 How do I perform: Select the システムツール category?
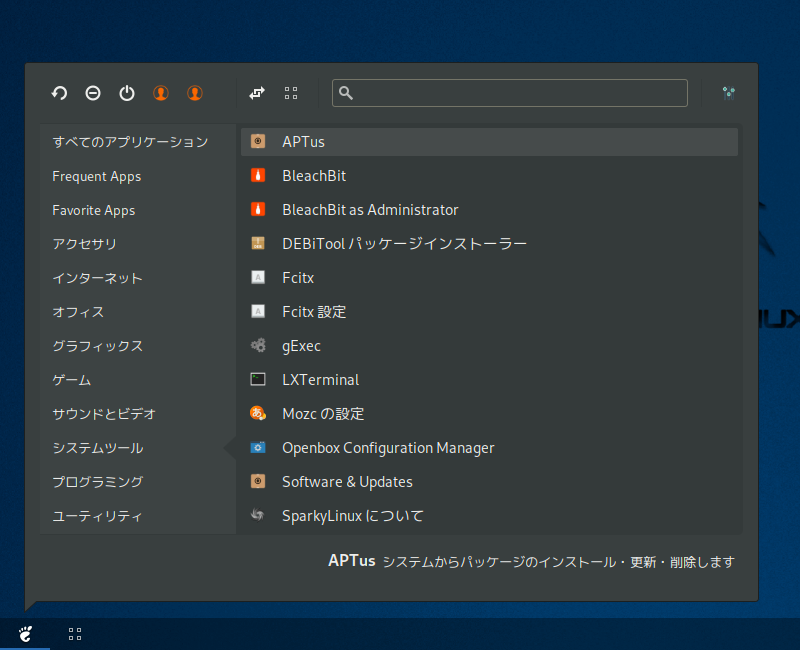pos(98,448)
